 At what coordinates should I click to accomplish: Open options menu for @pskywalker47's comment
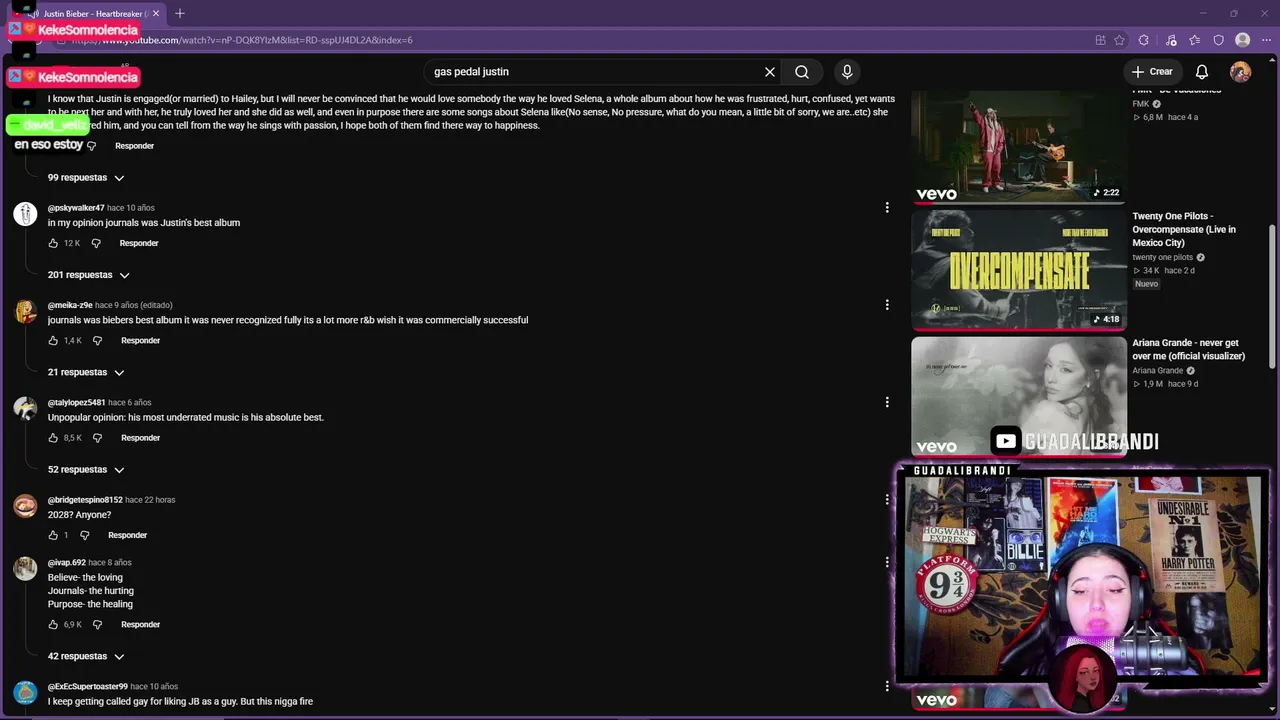pos(887,208)
